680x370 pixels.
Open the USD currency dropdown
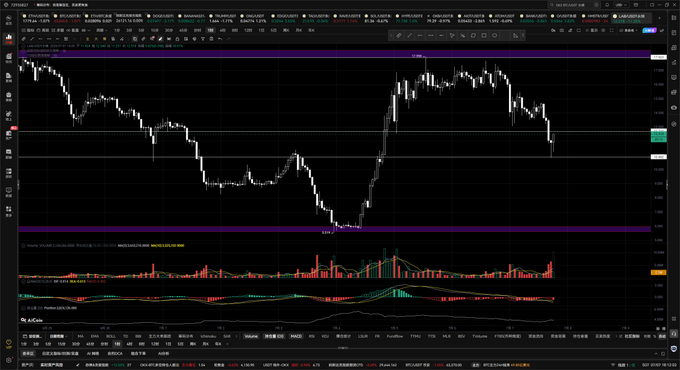pyautogui.click(x=621, y=5)
